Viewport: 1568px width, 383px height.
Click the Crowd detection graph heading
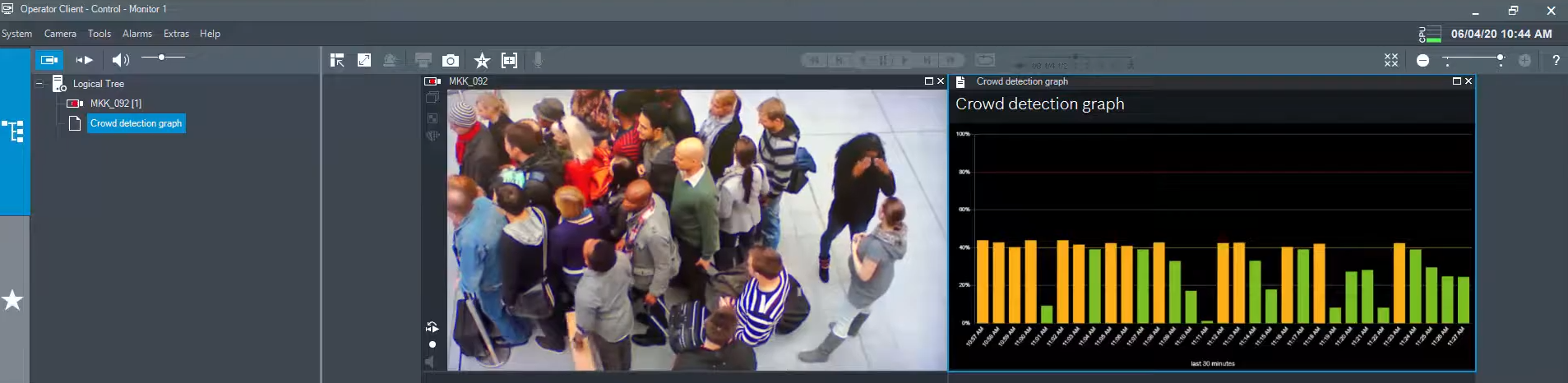click(x=1039, y=104)
